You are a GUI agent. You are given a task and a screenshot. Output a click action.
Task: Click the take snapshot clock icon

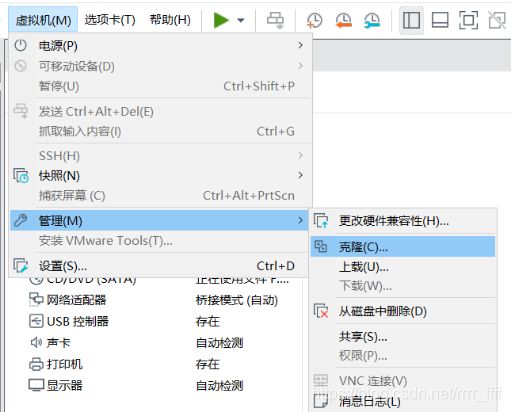pos(314,20)
